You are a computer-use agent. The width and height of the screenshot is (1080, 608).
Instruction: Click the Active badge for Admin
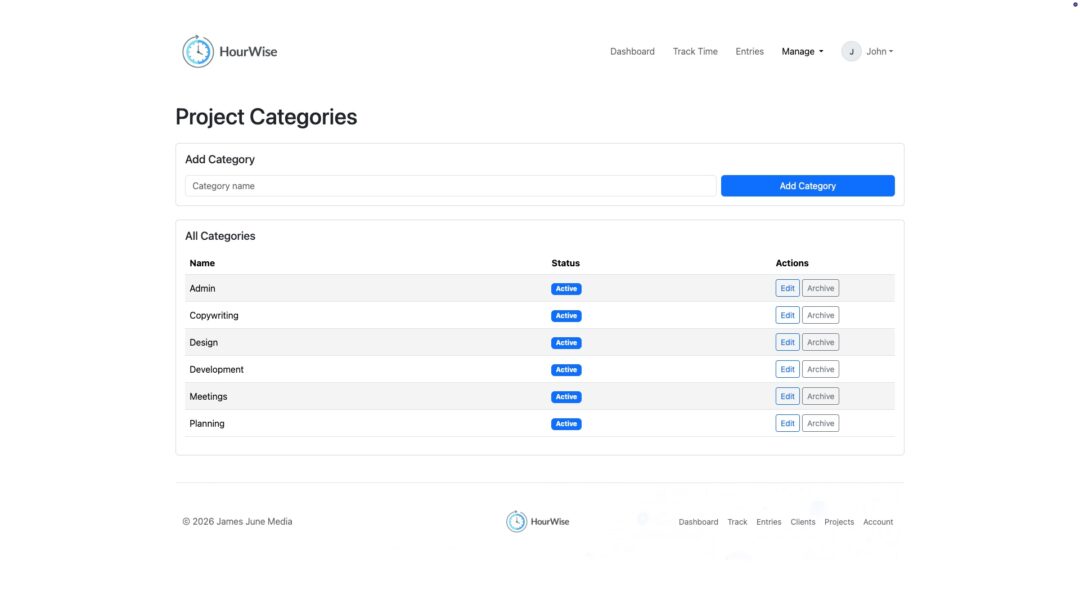(566, 289)
